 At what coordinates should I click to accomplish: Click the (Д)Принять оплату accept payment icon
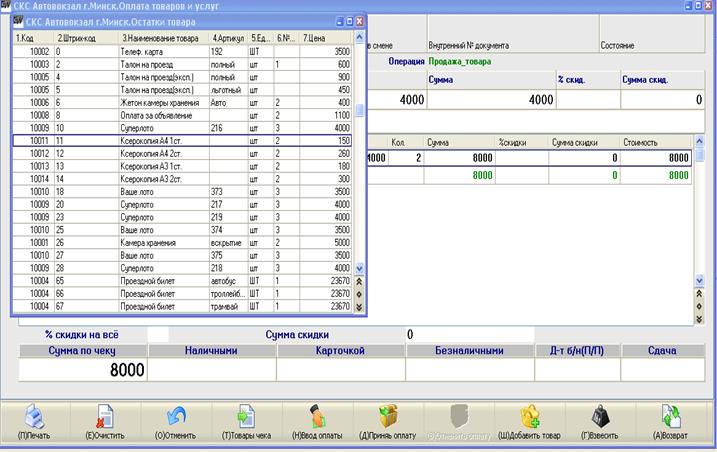(x=388, y=417)
